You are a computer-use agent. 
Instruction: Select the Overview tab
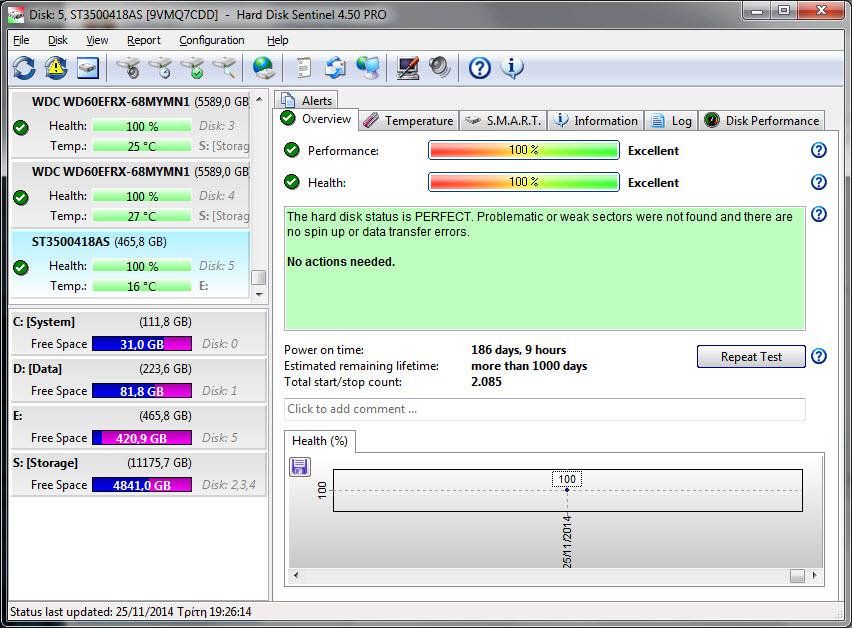click(x=316, y=119)
